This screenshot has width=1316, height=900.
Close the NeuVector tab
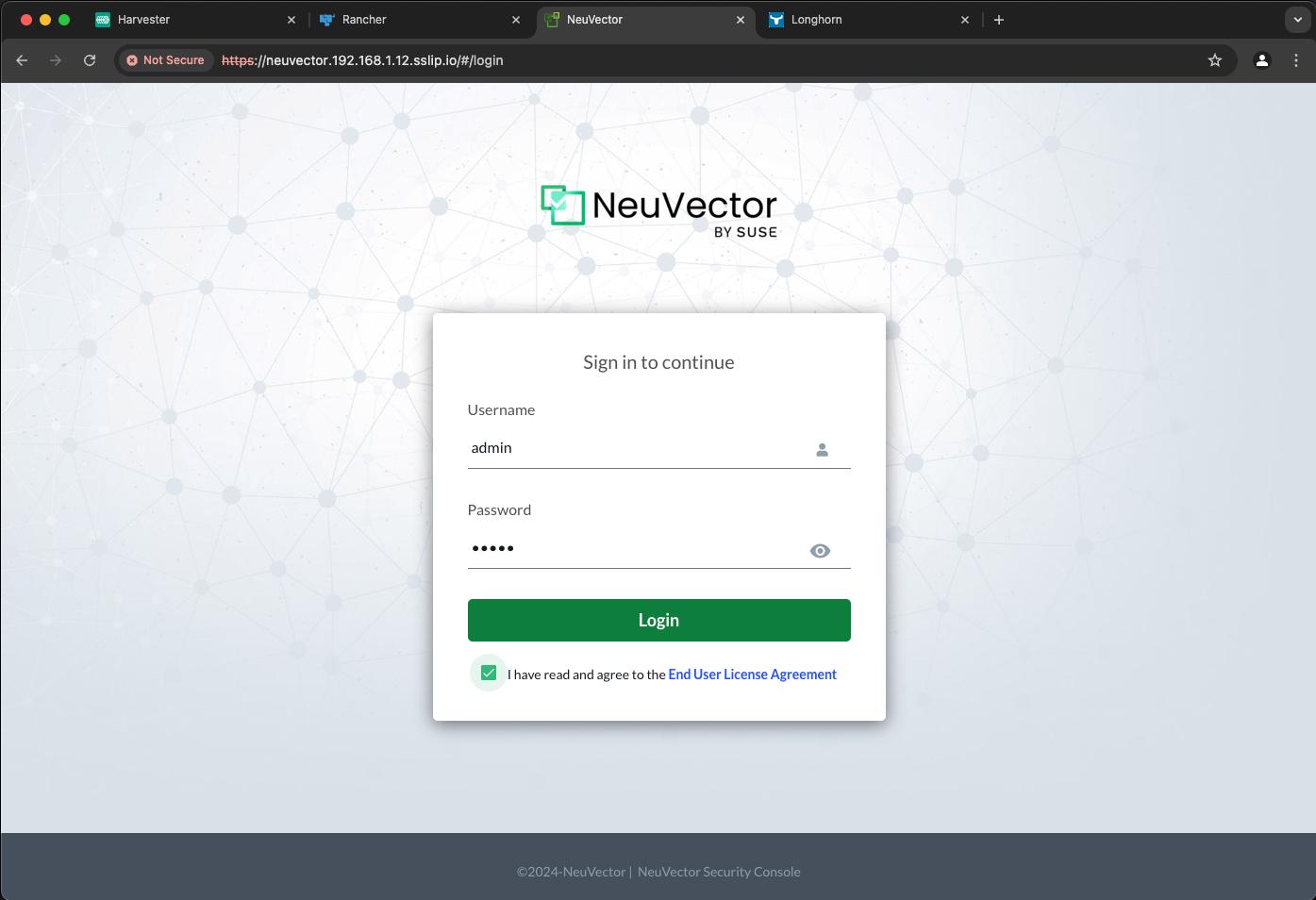coord(741,20)
